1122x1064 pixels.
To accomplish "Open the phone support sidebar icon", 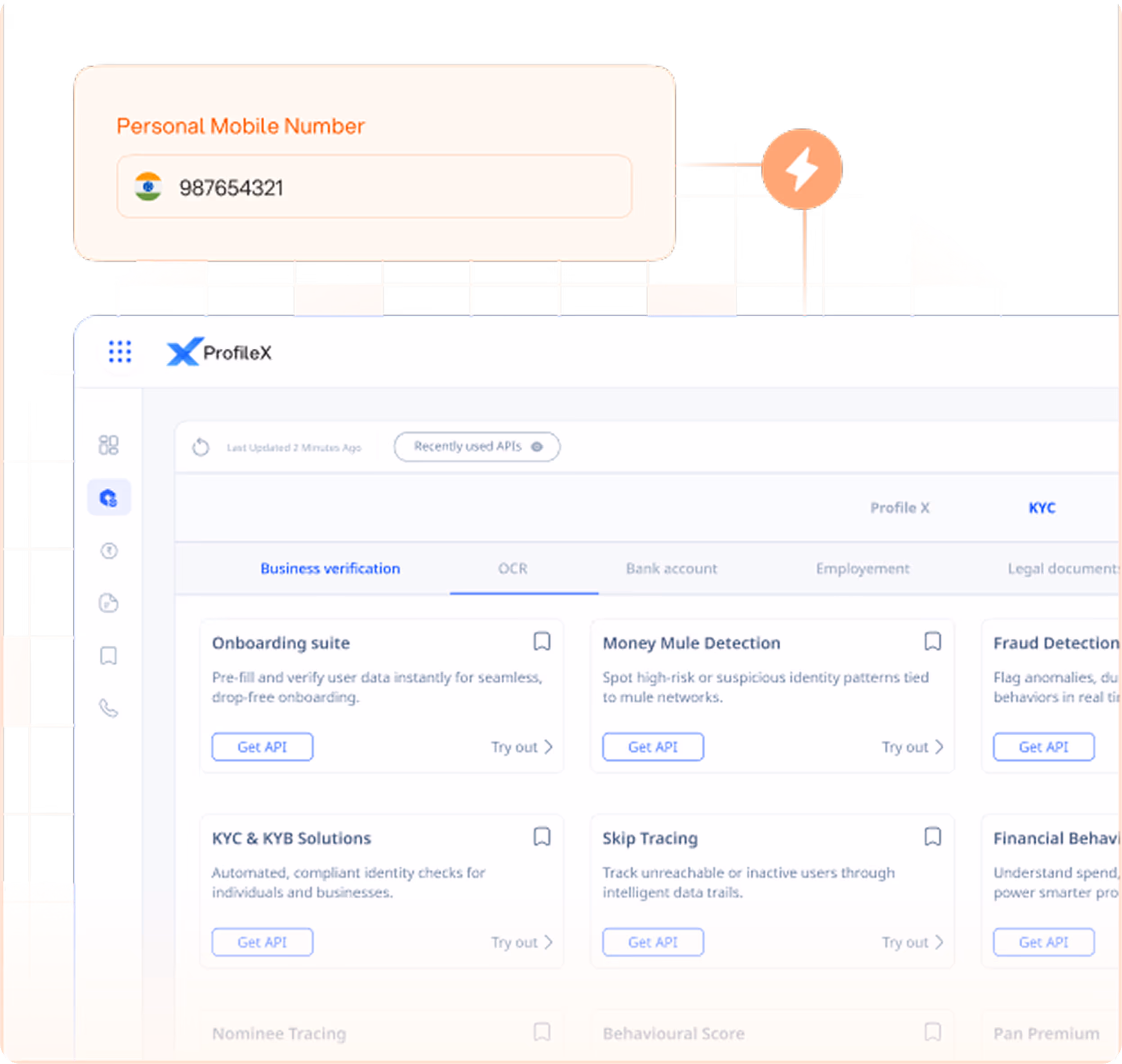I will [x=108, y=709].
